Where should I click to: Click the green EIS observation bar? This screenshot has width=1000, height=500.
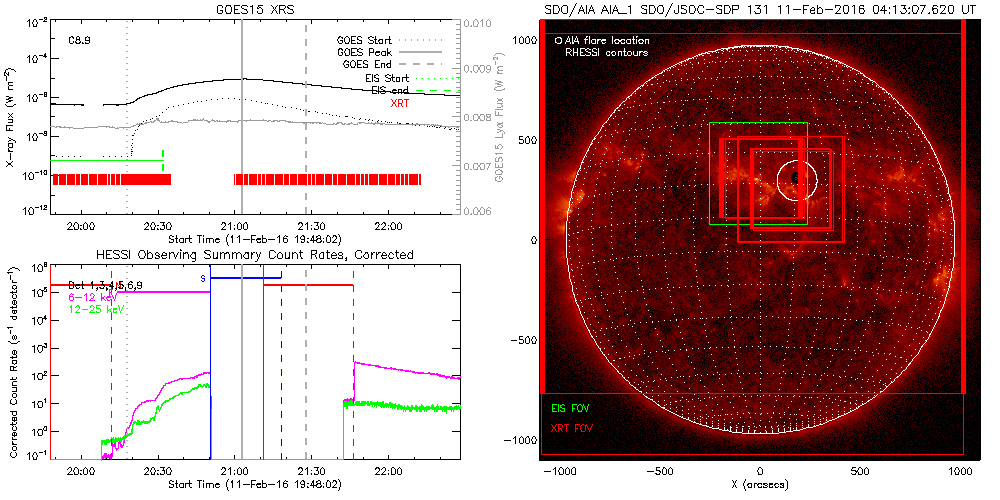[x=107, y=160]
